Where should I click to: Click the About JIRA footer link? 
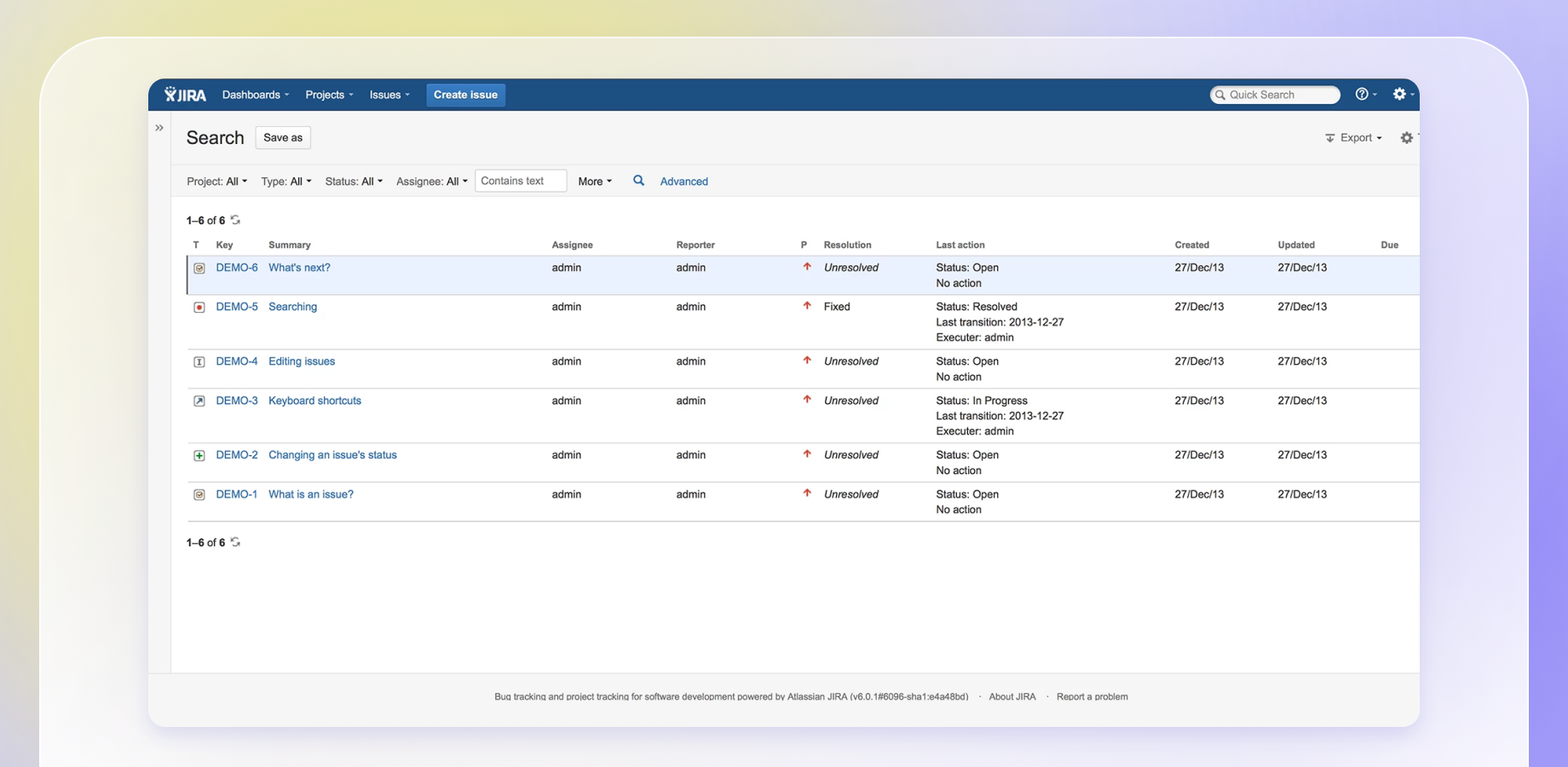pyautogui.click(x=1012, y=696)
